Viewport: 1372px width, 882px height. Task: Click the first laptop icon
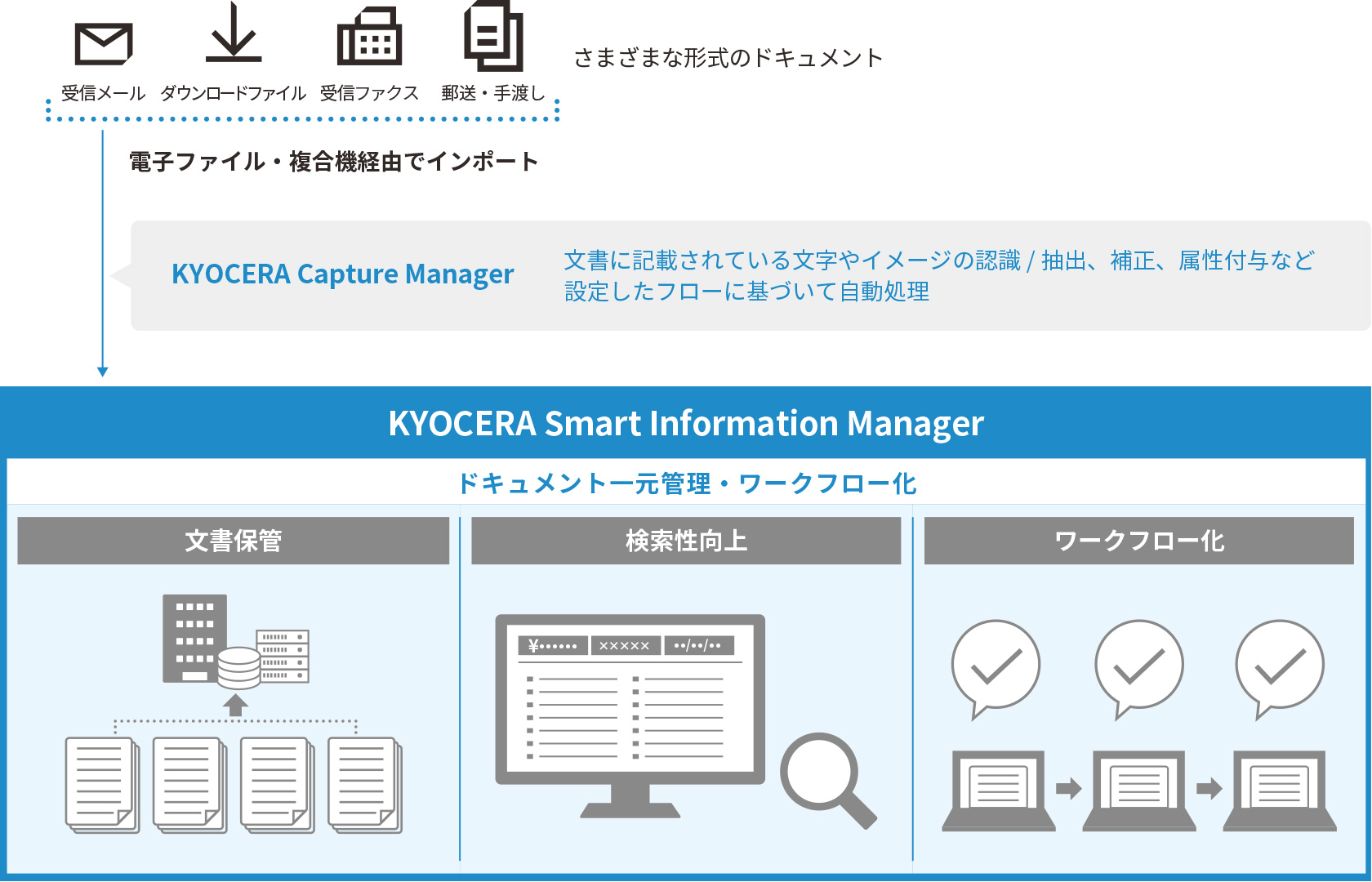(998, 791)
